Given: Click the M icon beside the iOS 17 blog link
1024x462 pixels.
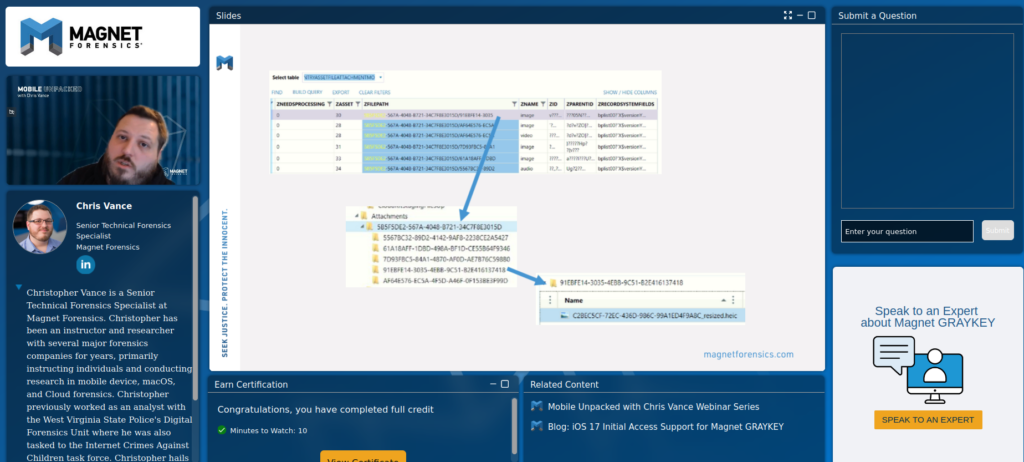Looking at the screenshot, I should (x=537, y=426).
